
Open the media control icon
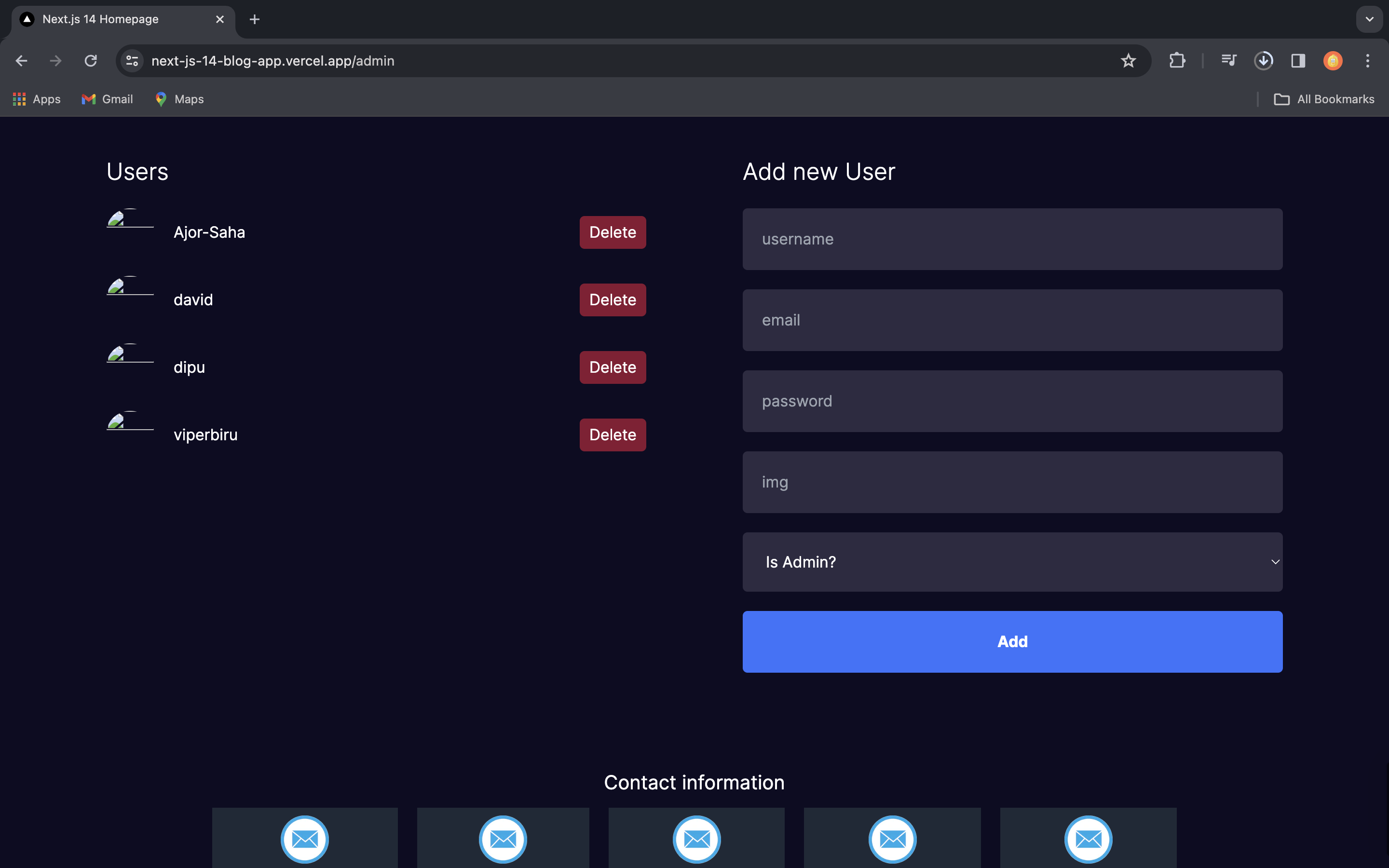pos(1228,61)
